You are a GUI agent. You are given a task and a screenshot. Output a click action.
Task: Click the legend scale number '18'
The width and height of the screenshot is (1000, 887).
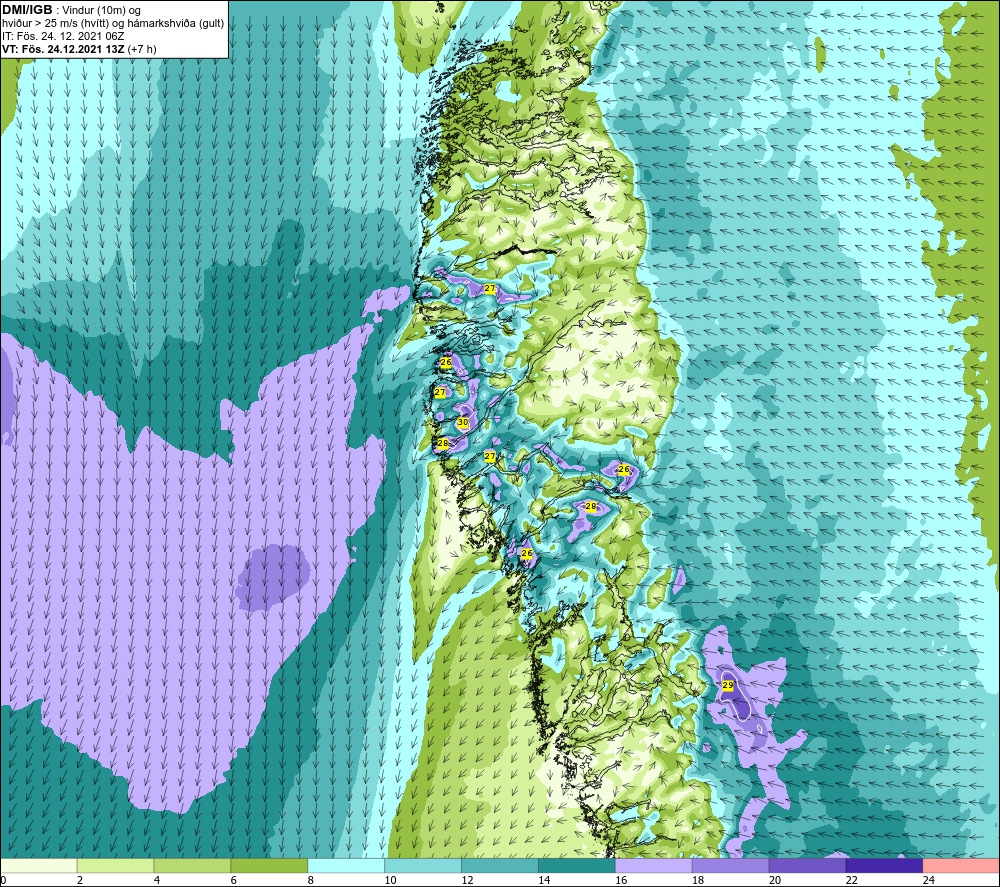(x=698, y=880)
